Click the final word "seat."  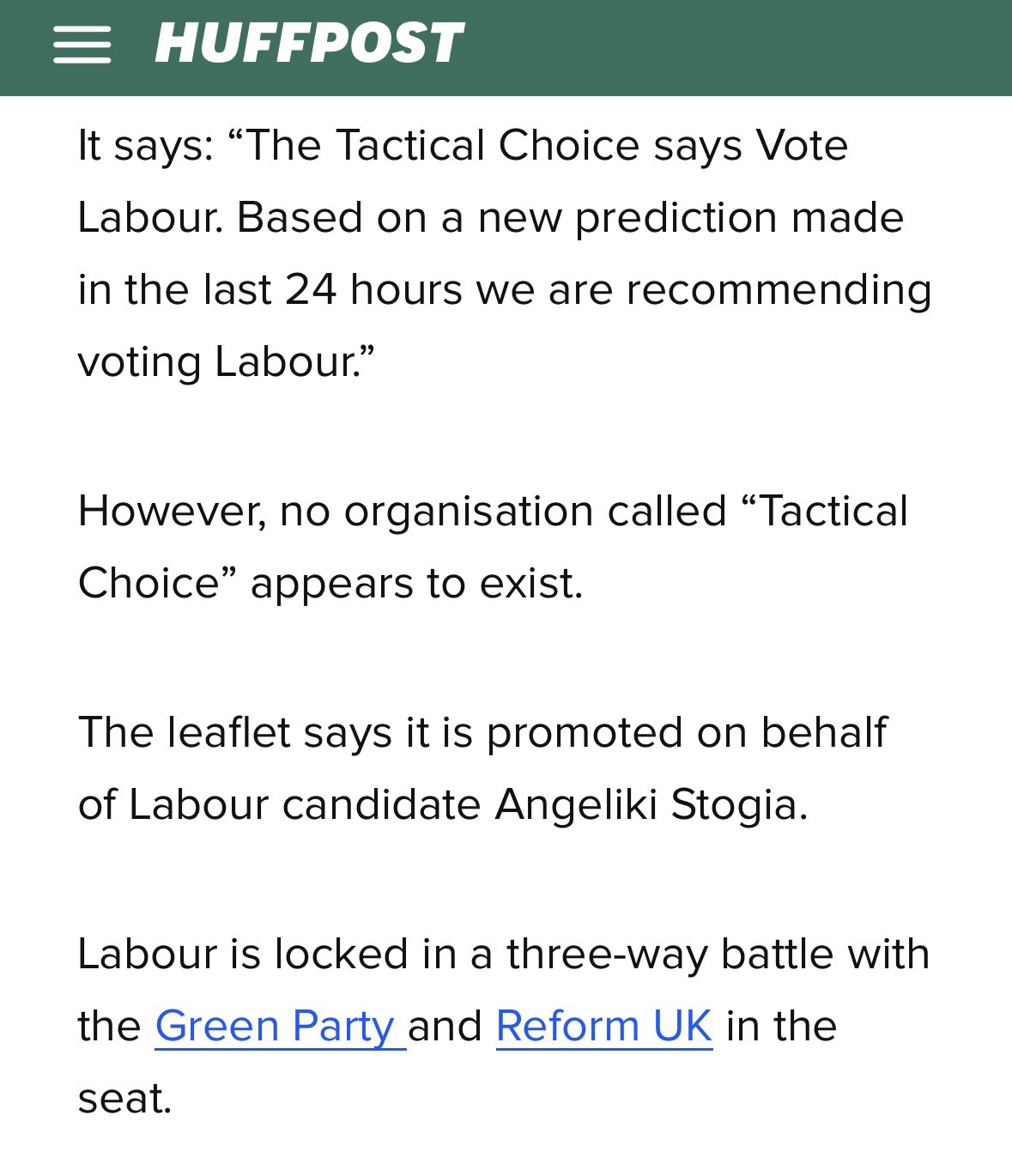124,1098
